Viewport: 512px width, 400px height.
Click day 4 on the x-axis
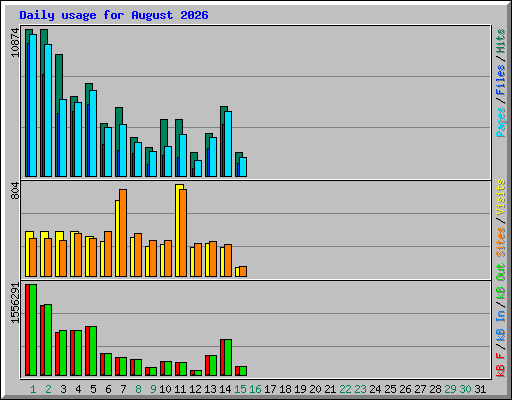click(x=78, y=389)
